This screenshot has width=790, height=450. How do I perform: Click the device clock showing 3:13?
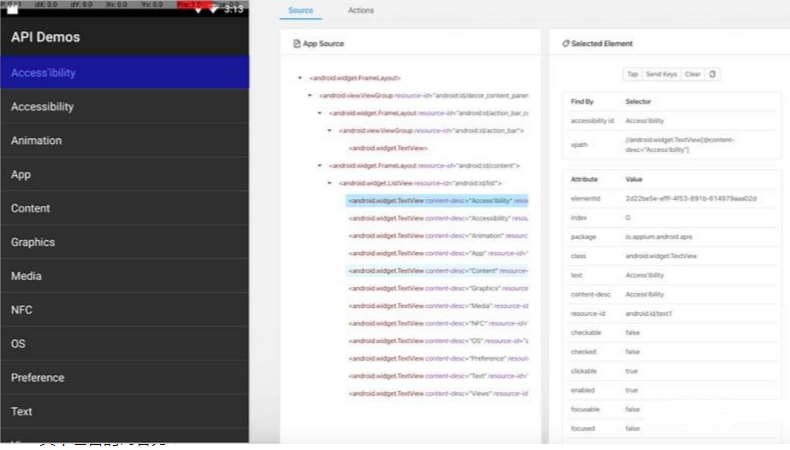point(233,9)
